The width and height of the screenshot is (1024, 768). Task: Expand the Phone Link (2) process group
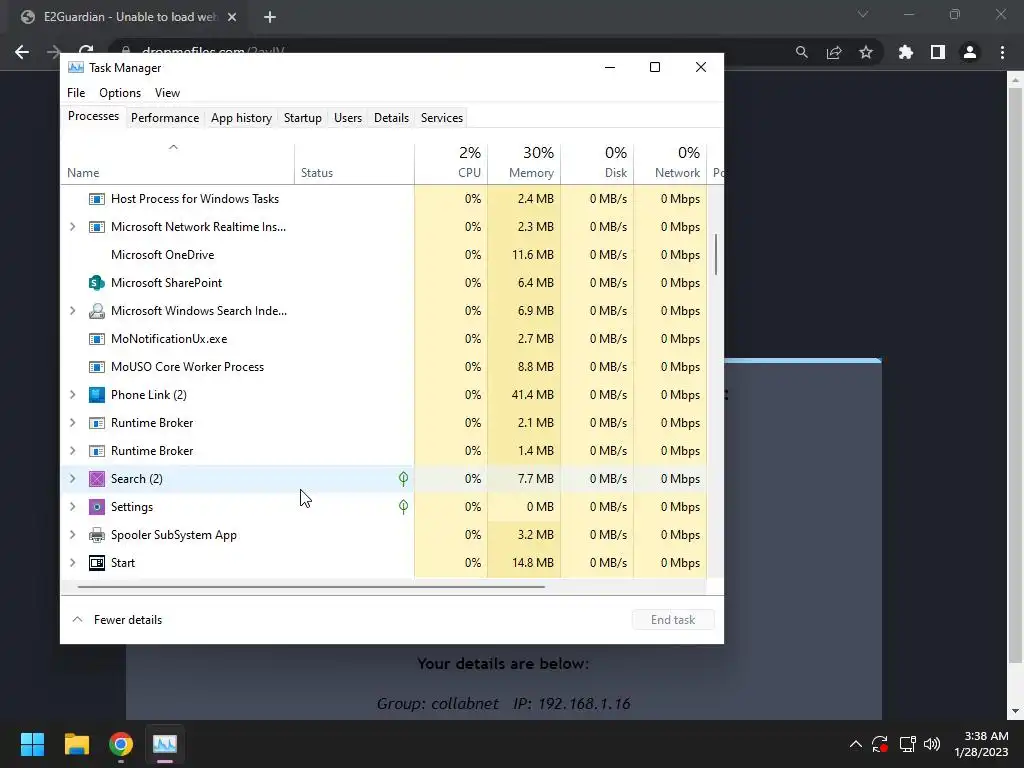pos(72,395)
